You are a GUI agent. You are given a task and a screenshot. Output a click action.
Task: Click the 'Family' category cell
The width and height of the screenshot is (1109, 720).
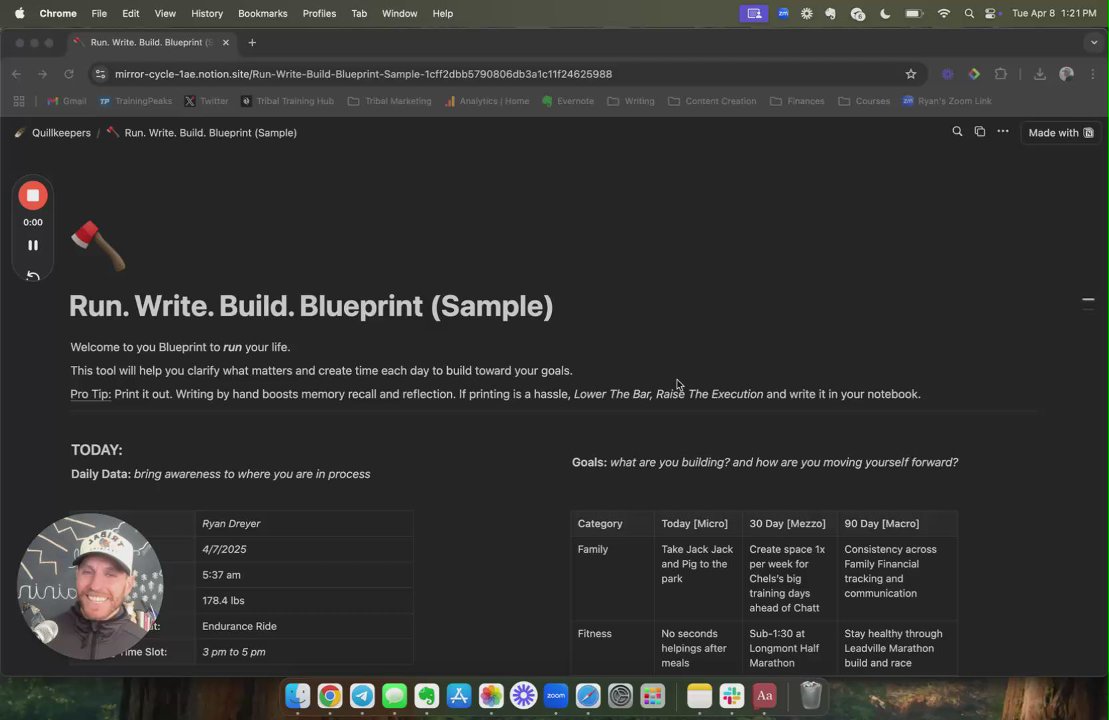612,579
